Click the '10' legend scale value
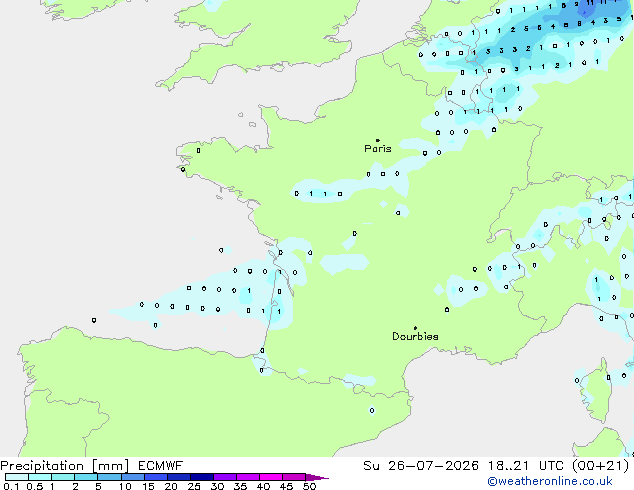The image size is (634, 490). [125, 486]
